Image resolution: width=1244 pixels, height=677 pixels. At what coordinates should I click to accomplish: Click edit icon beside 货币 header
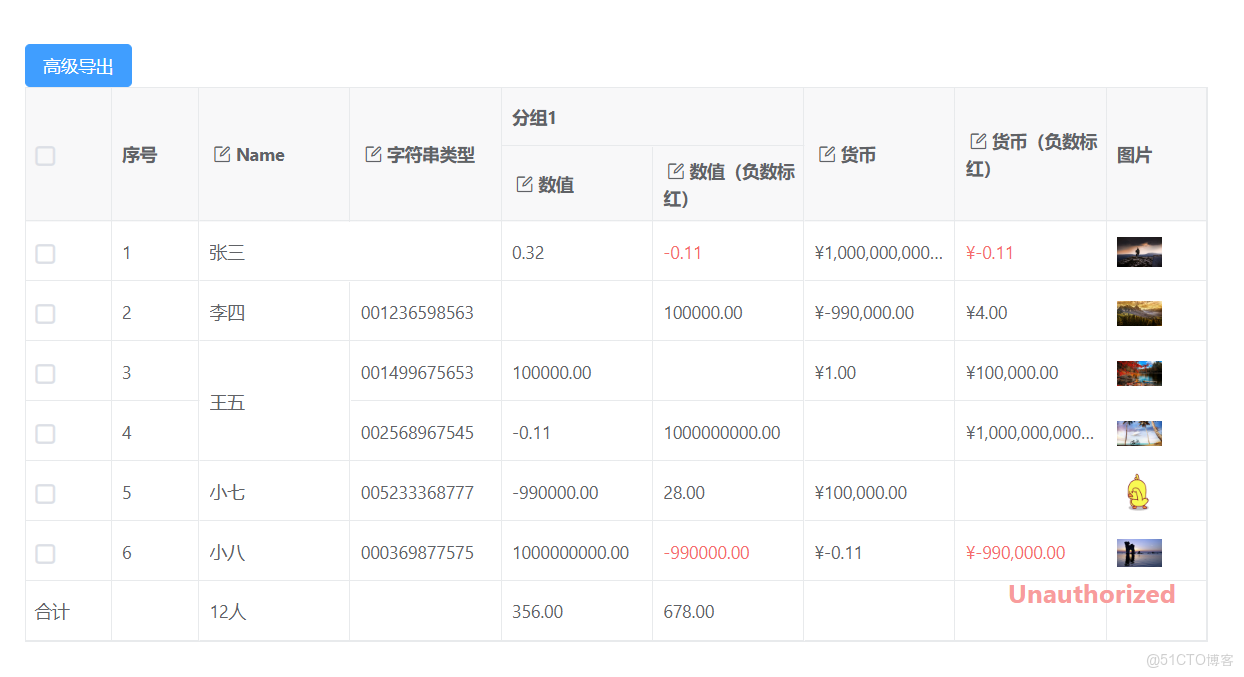pyautogui.click(x=827, y=154)
